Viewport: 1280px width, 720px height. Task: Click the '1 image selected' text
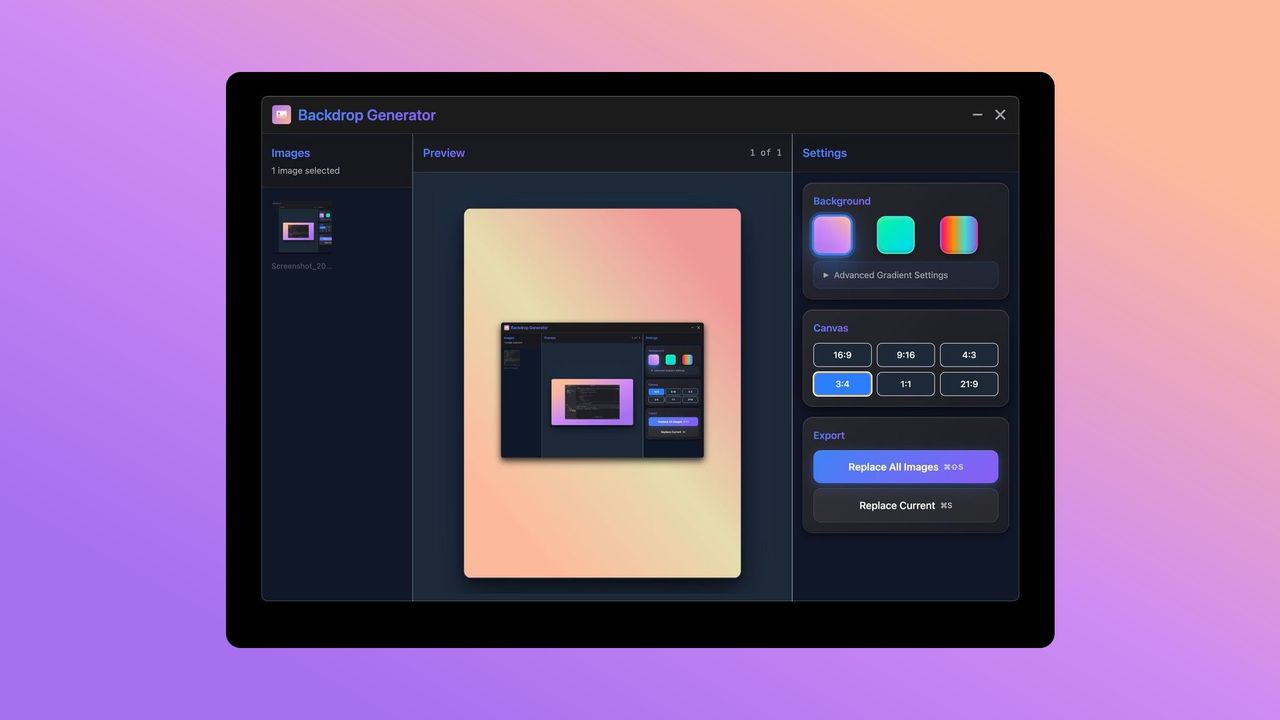306,171
